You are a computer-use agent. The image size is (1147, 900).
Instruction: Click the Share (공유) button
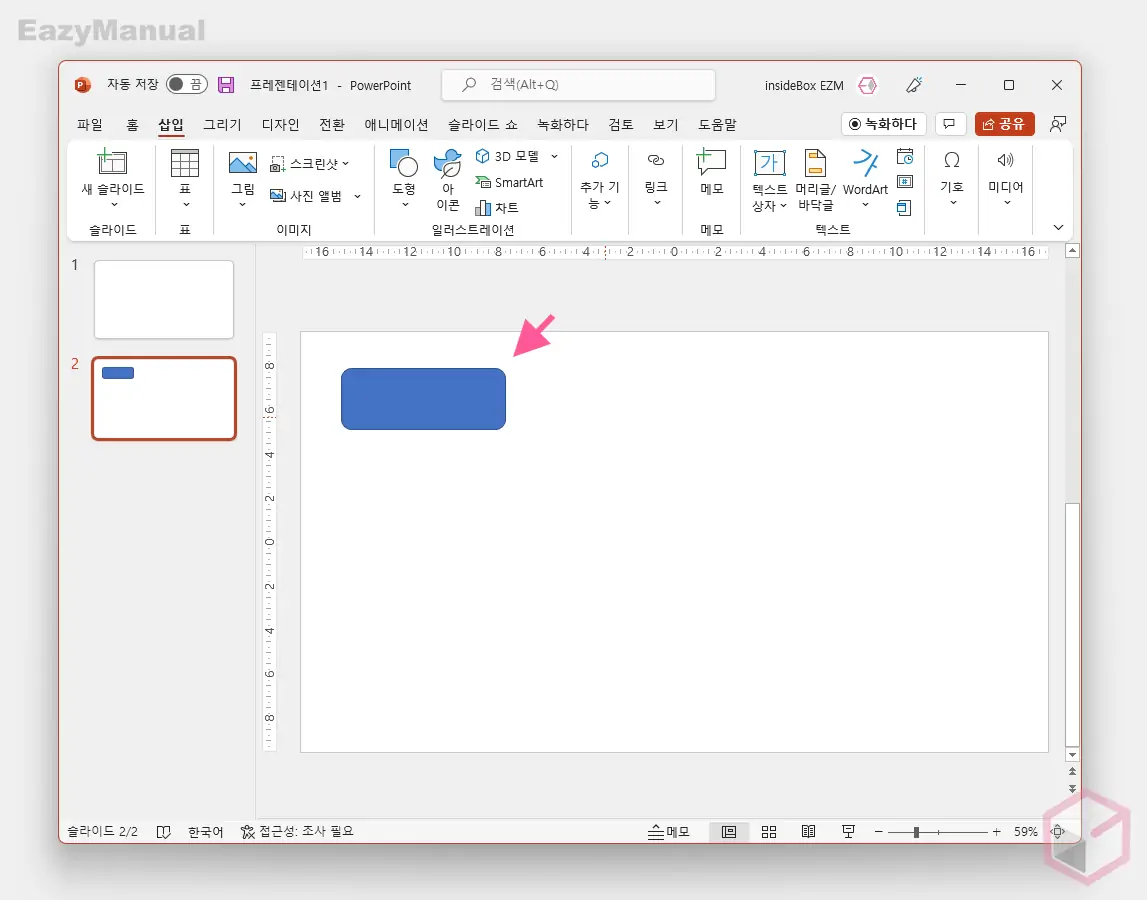coord(1004,124)
